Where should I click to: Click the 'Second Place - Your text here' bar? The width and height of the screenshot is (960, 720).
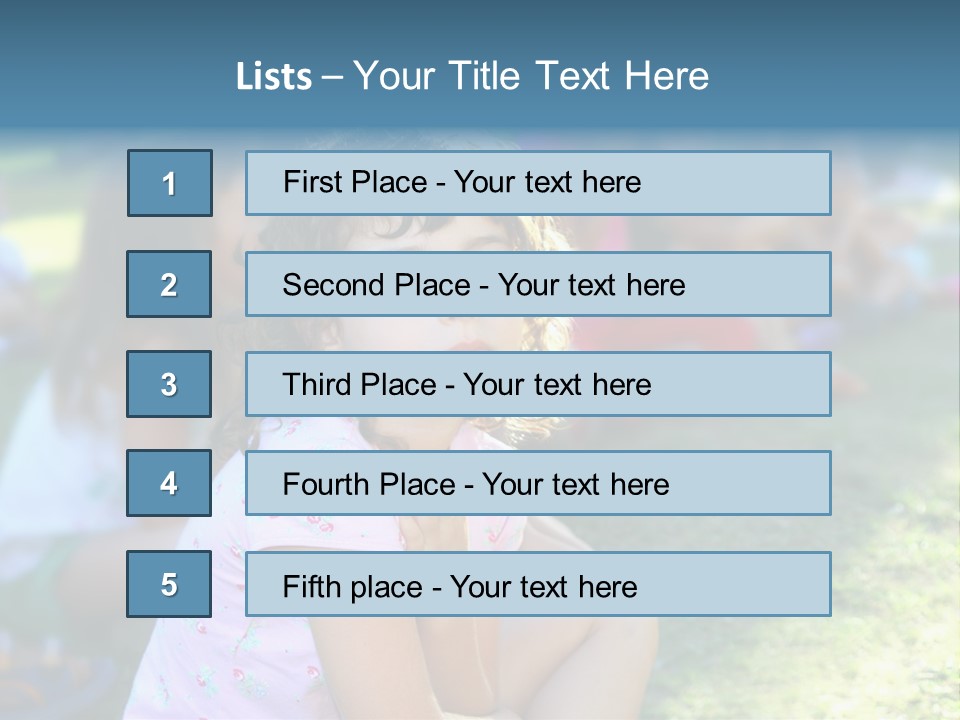538,284
